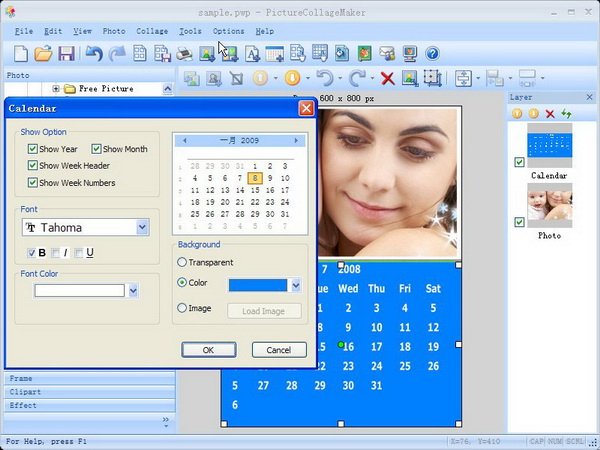This screenshot has width=600, height=450.
Task: Click the red X delete icon in edit toolbar
Action: pos(387,78)
